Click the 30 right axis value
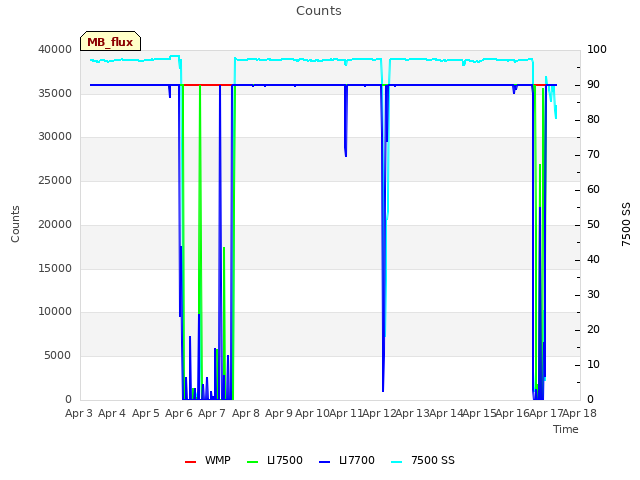 [593, 294]
